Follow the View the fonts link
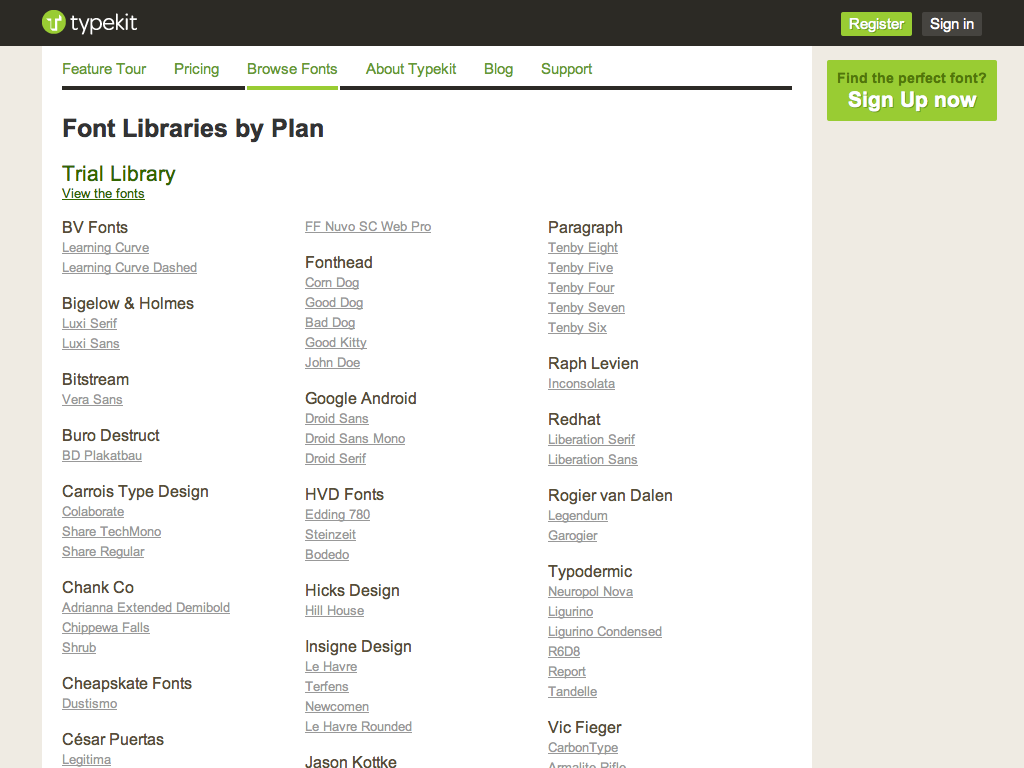This screenshot has height=768, width=1024. (x=103, y=194)
